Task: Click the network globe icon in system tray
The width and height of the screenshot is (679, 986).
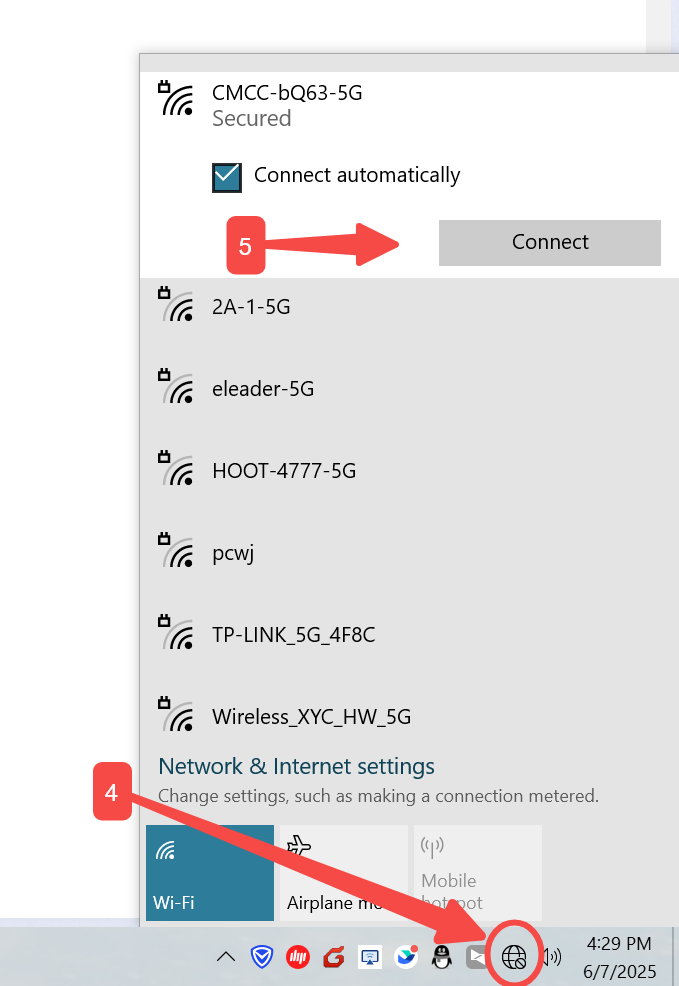Action: 514,957
